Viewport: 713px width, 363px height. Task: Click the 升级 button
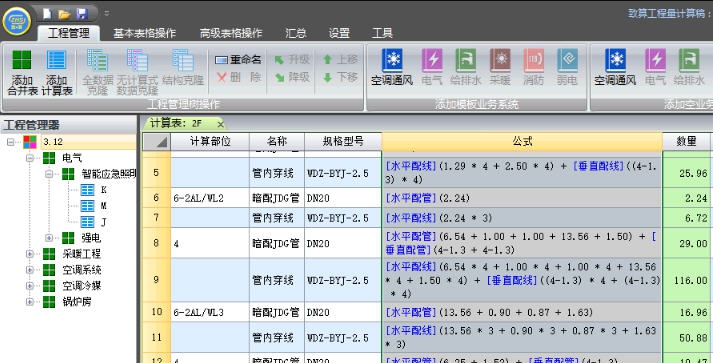291,60
